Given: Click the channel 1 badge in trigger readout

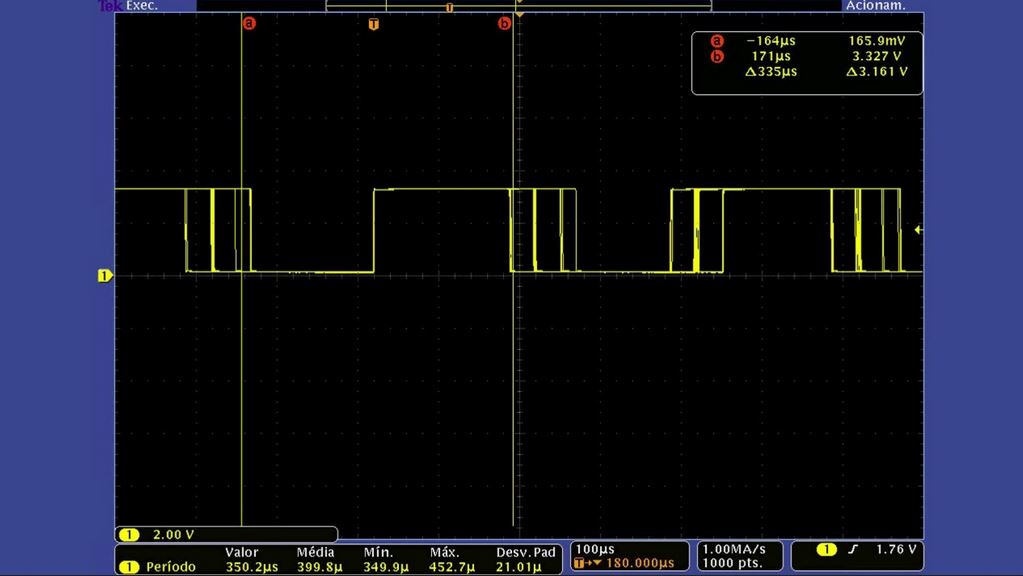Looking at the screenshot, I should tap(827, 549).
